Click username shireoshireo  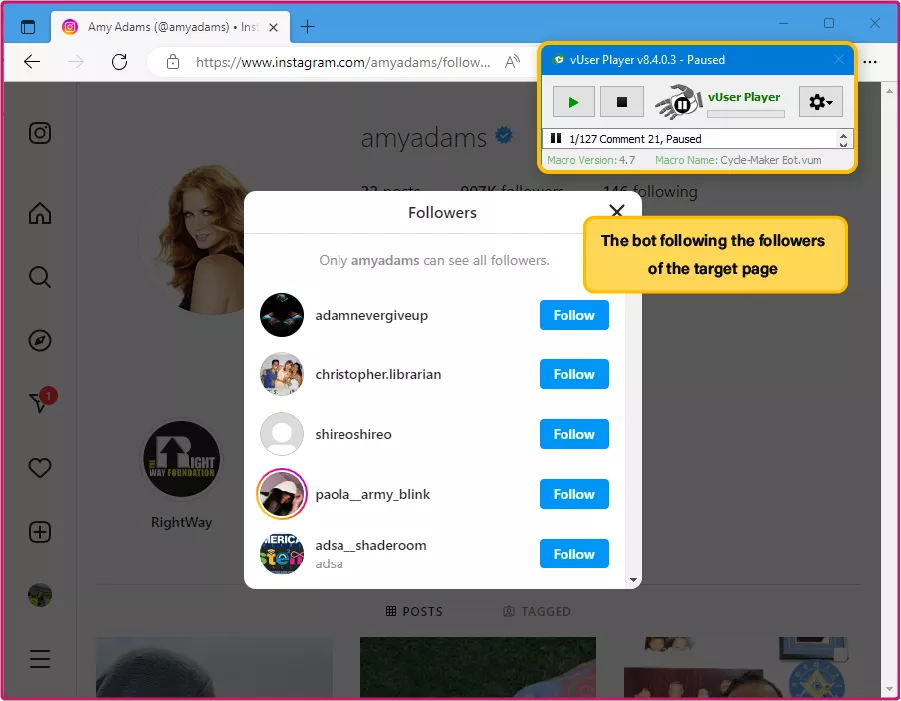tap(353, 434)
